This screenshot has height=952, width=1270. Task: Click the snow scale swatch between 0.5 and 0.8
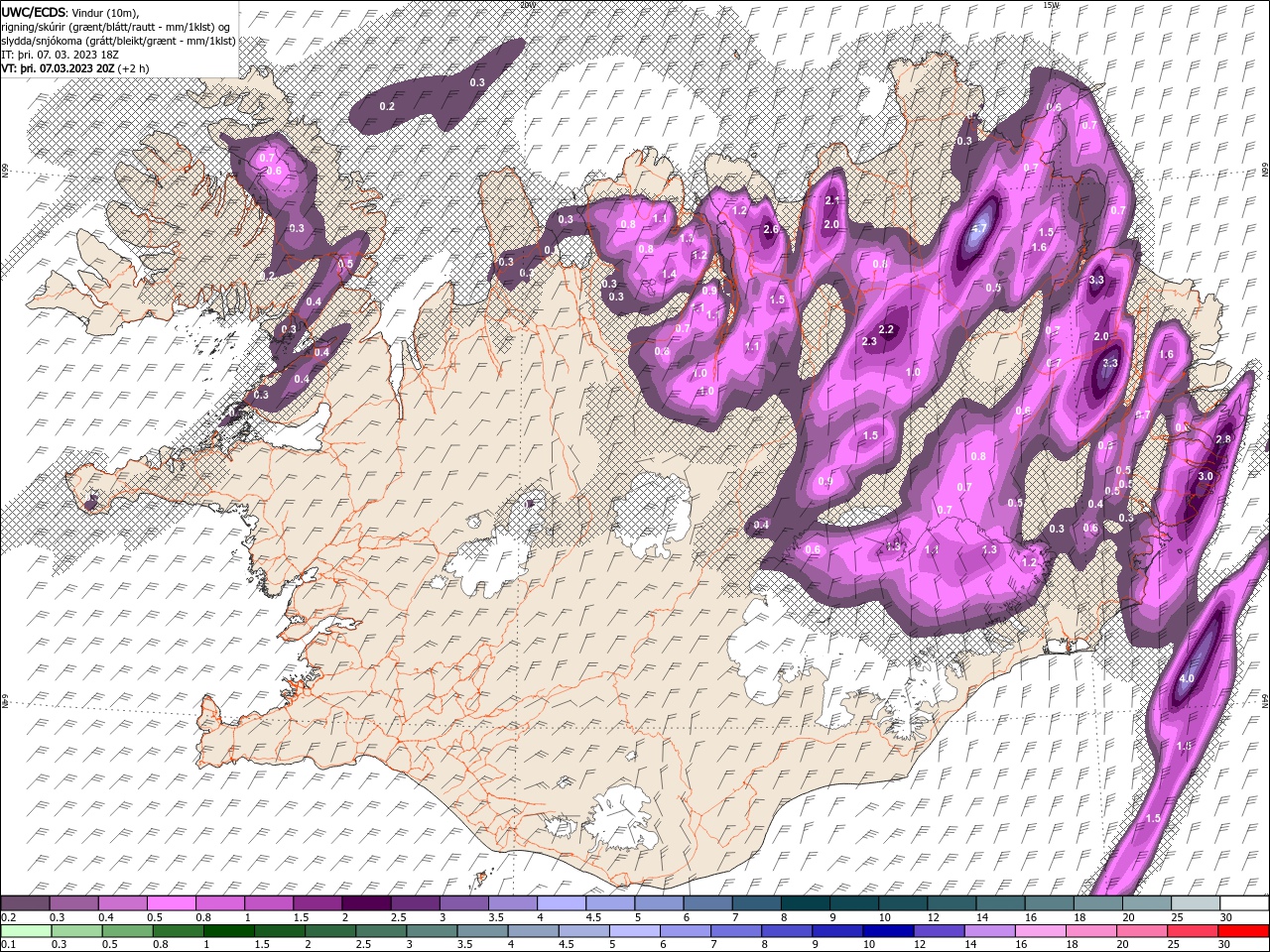point(172,903)
